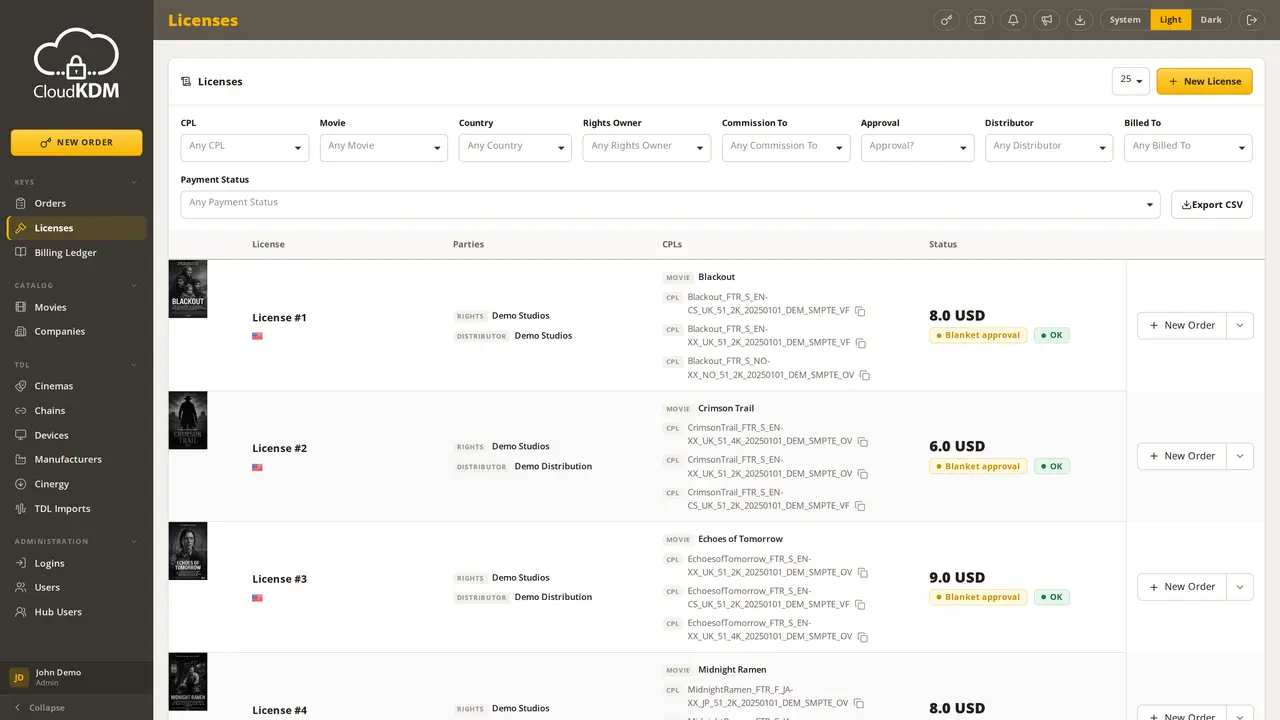Click the megaphone announcements icon
The width and height of the screenshot is (1280, 720).
[x=1046, y=20]
